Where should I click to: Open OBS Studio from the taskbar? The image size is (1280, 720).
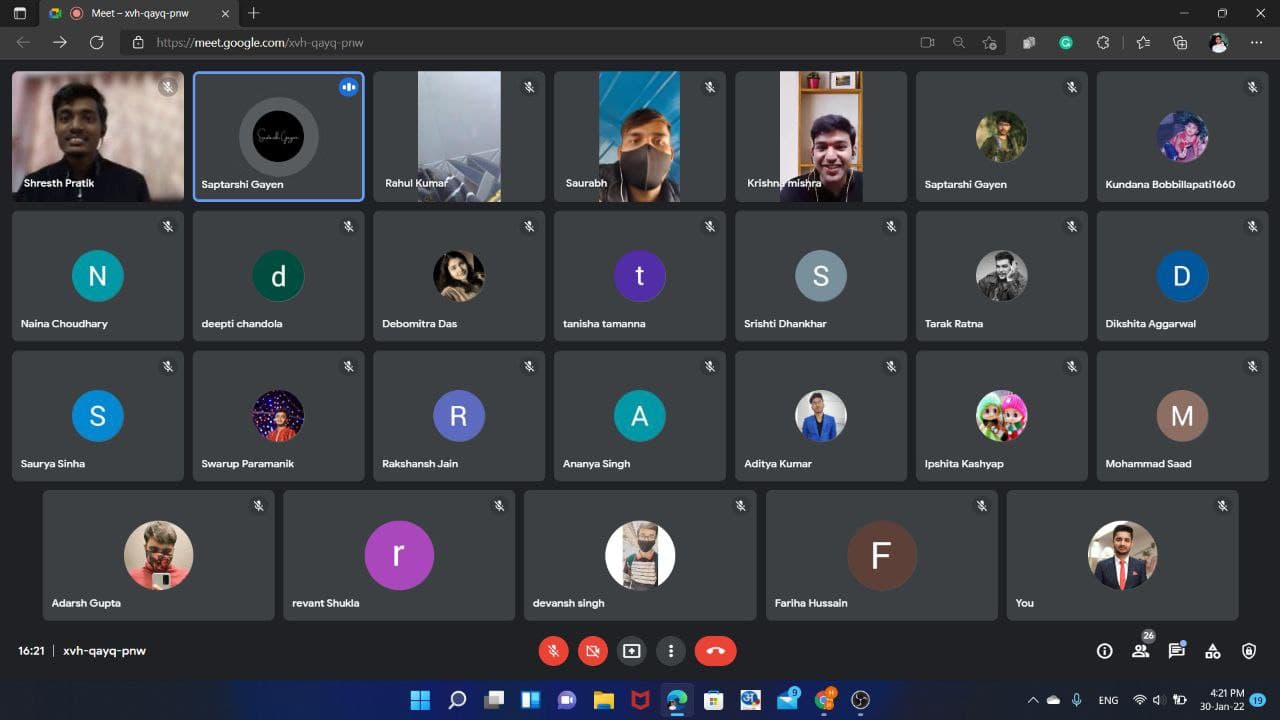pyautogui.click(x=860, y=700)
